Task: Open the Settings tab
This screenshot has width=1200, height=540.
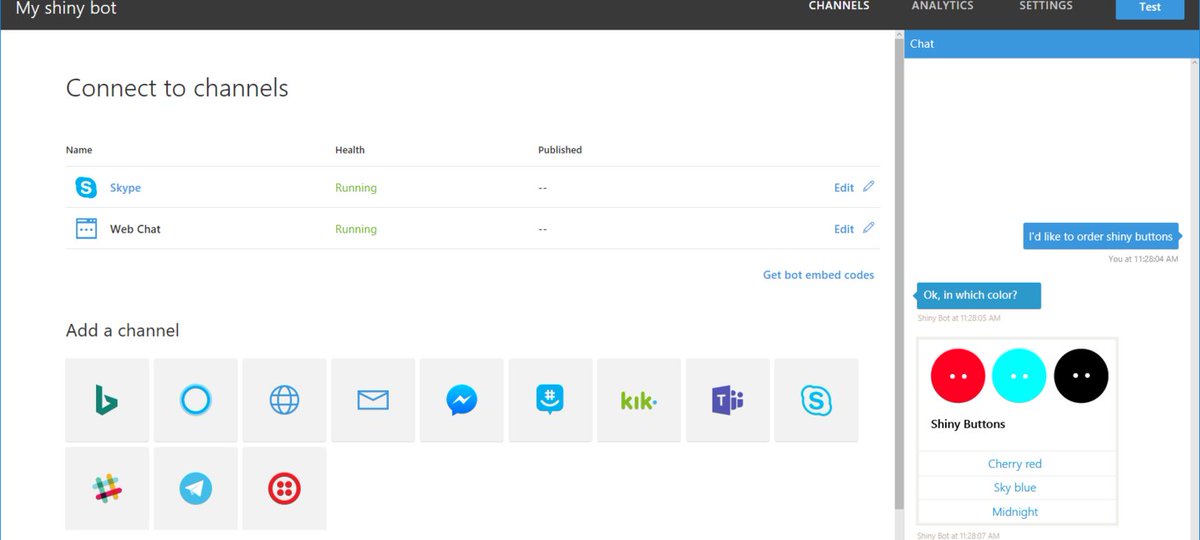Action: click(x=1046, y=6)
